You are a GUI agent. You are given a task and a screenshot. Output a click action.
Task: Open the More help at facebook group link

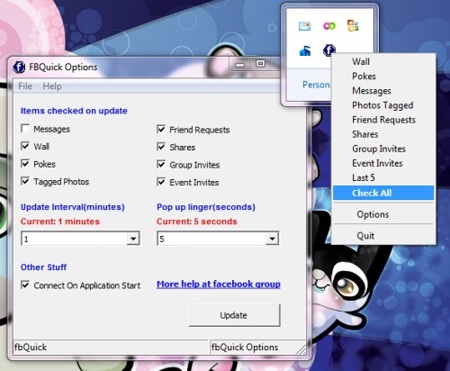click(218, 284)
